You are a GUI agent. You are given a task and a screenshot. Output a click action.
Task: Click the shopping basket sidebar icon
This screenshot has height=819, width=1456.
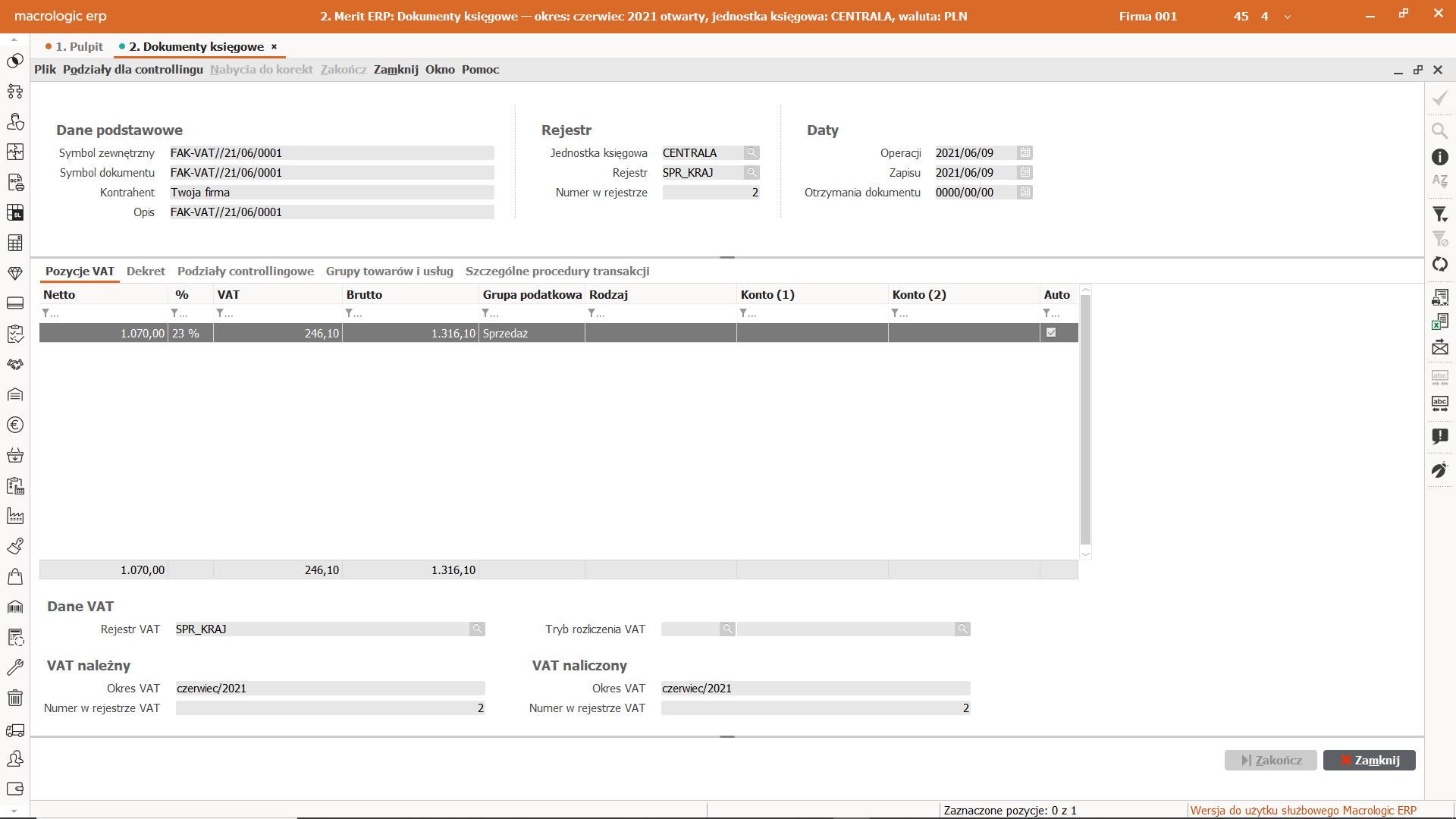(x=15, y=455)
